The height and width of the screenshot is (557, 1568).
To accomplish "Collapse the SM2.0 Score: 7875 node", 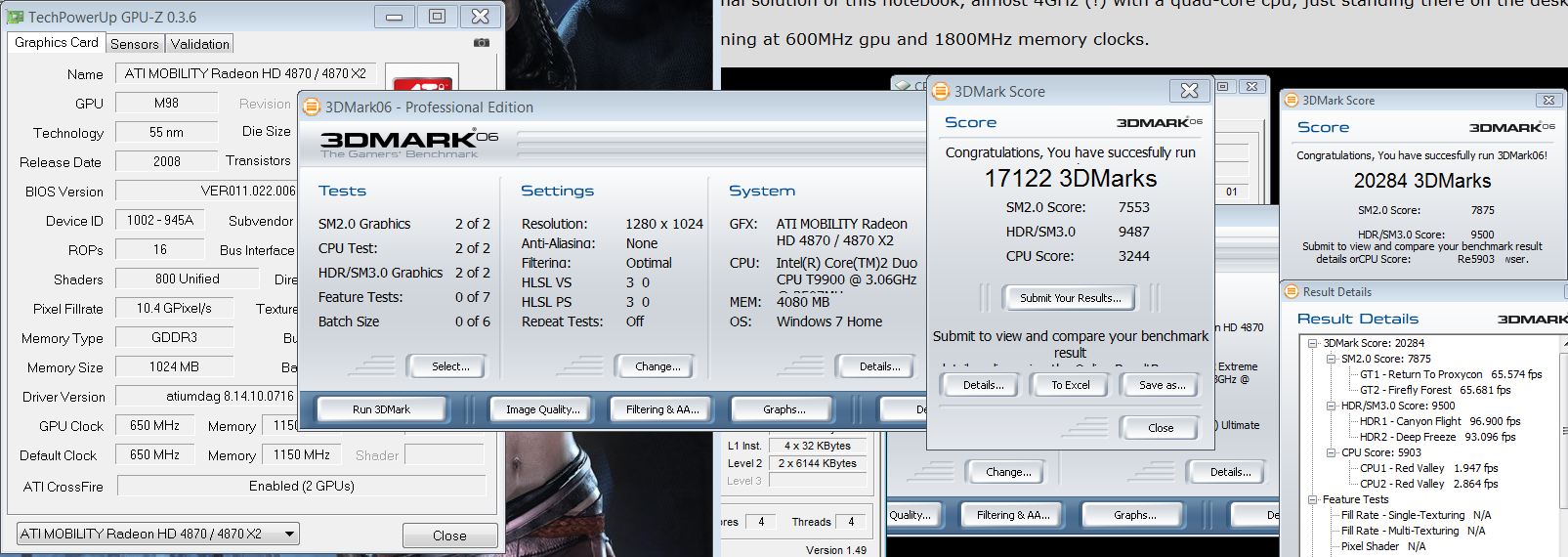I will click(x=1333, y=359).
